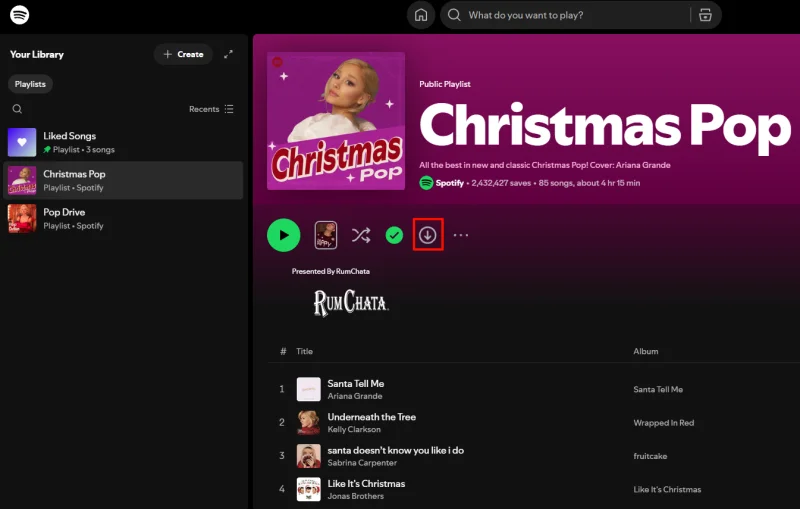Click Sabrina Carpenter track album art
The image size is (800, 509).
click(309, 456)
